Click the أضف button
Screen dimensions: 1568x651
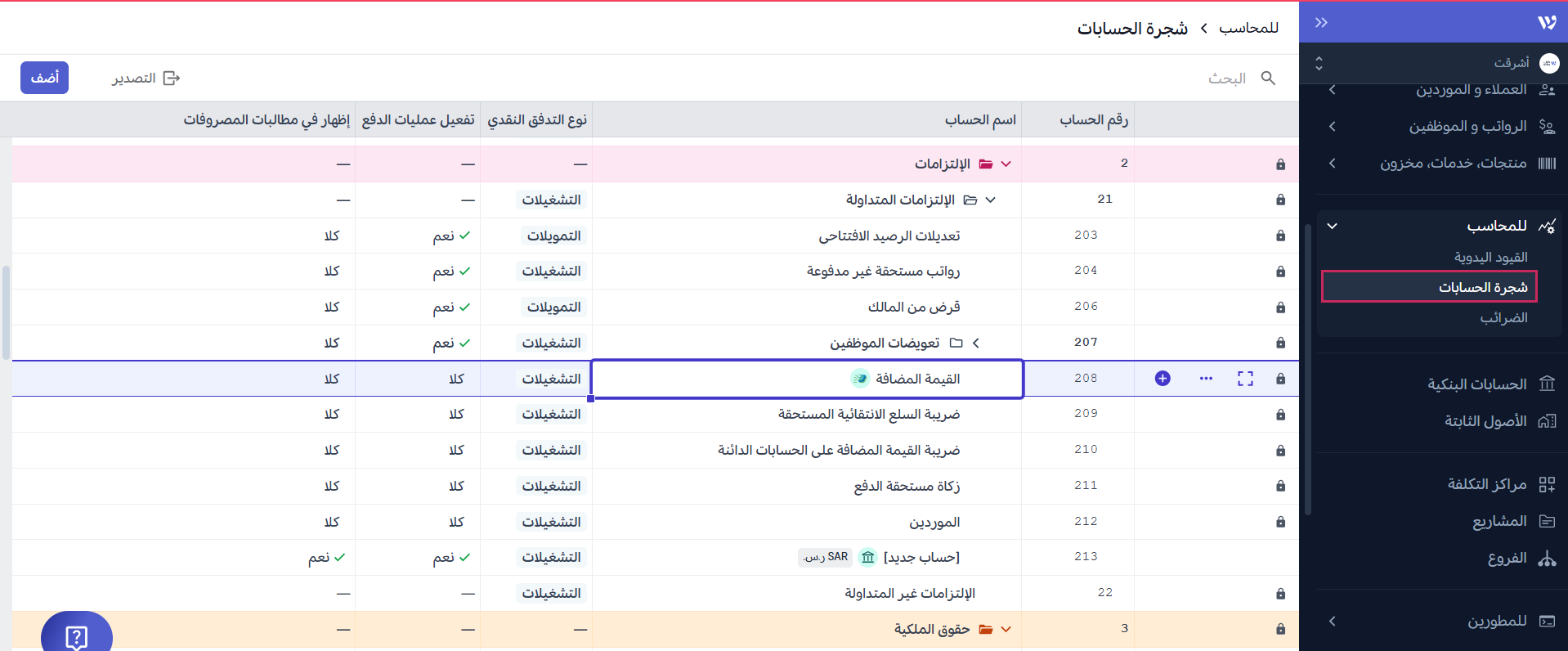pos(44,78)
